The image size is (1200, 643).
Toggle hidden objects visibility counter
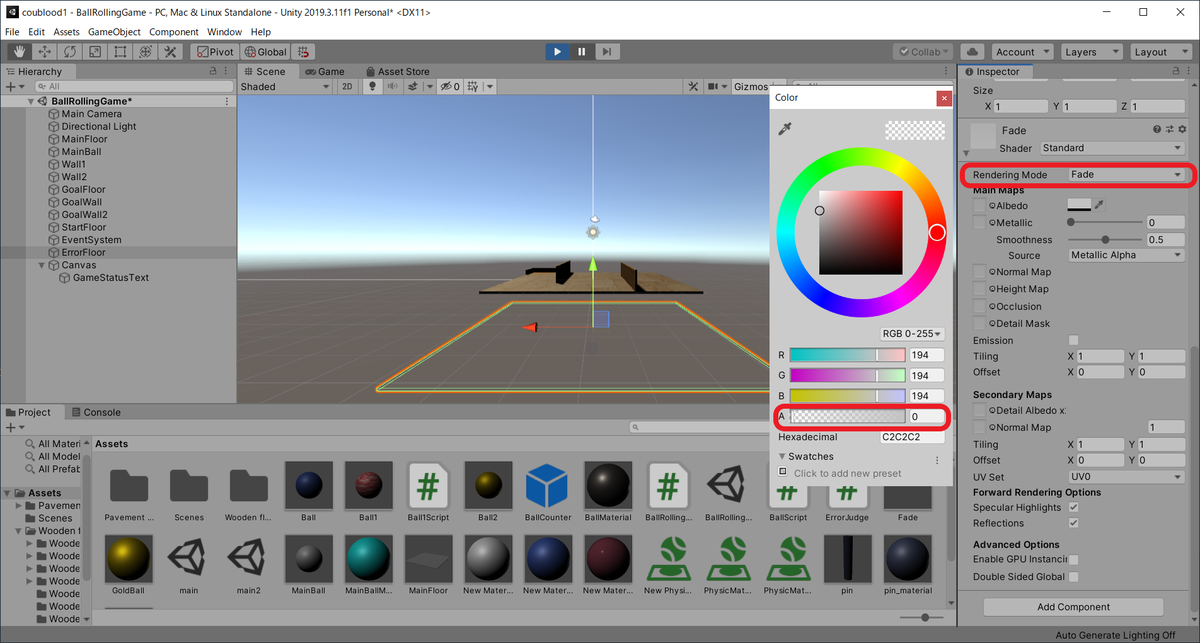(450, 87)
